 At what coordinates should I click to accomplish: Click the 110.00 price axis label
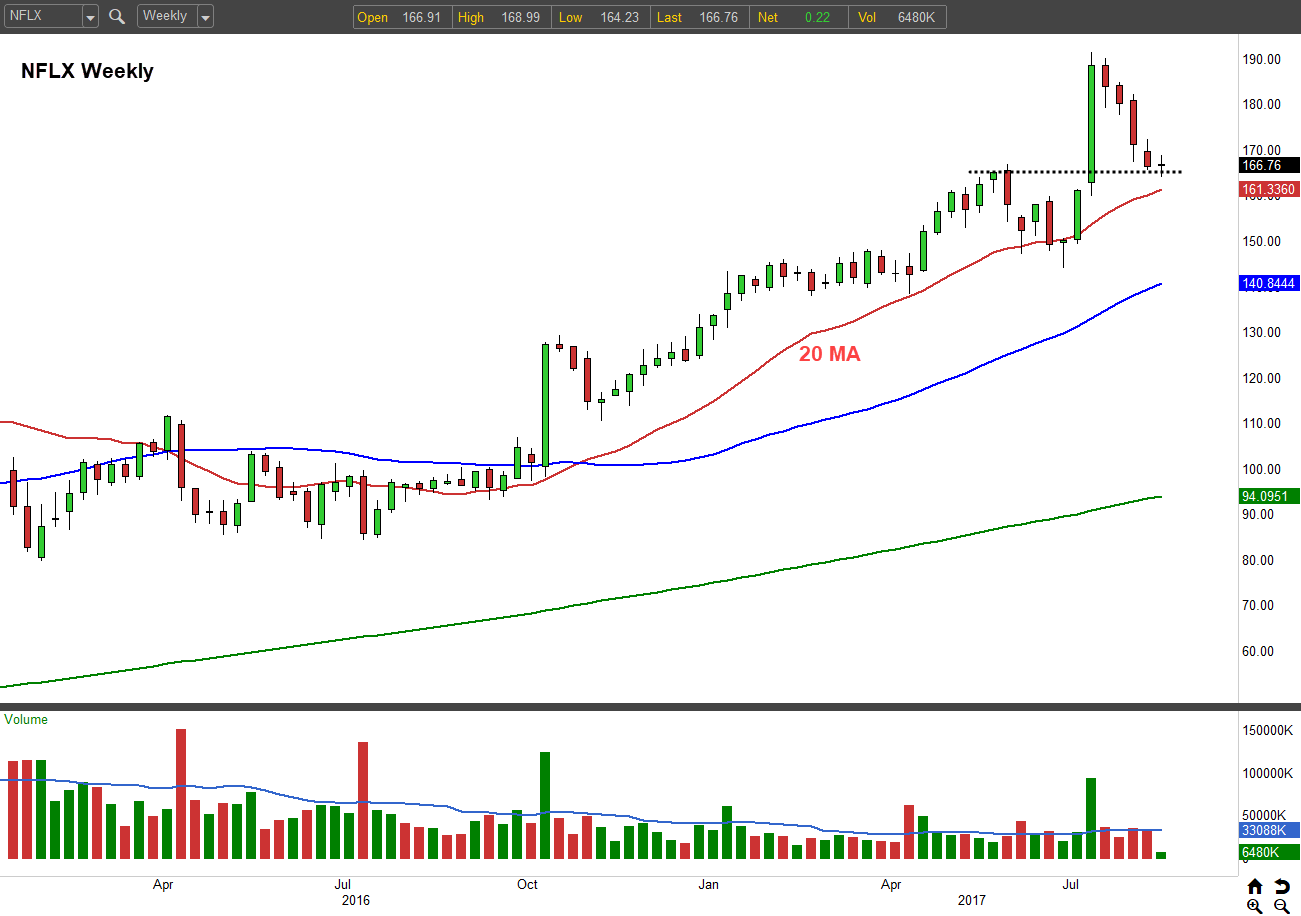[1262, 423]
